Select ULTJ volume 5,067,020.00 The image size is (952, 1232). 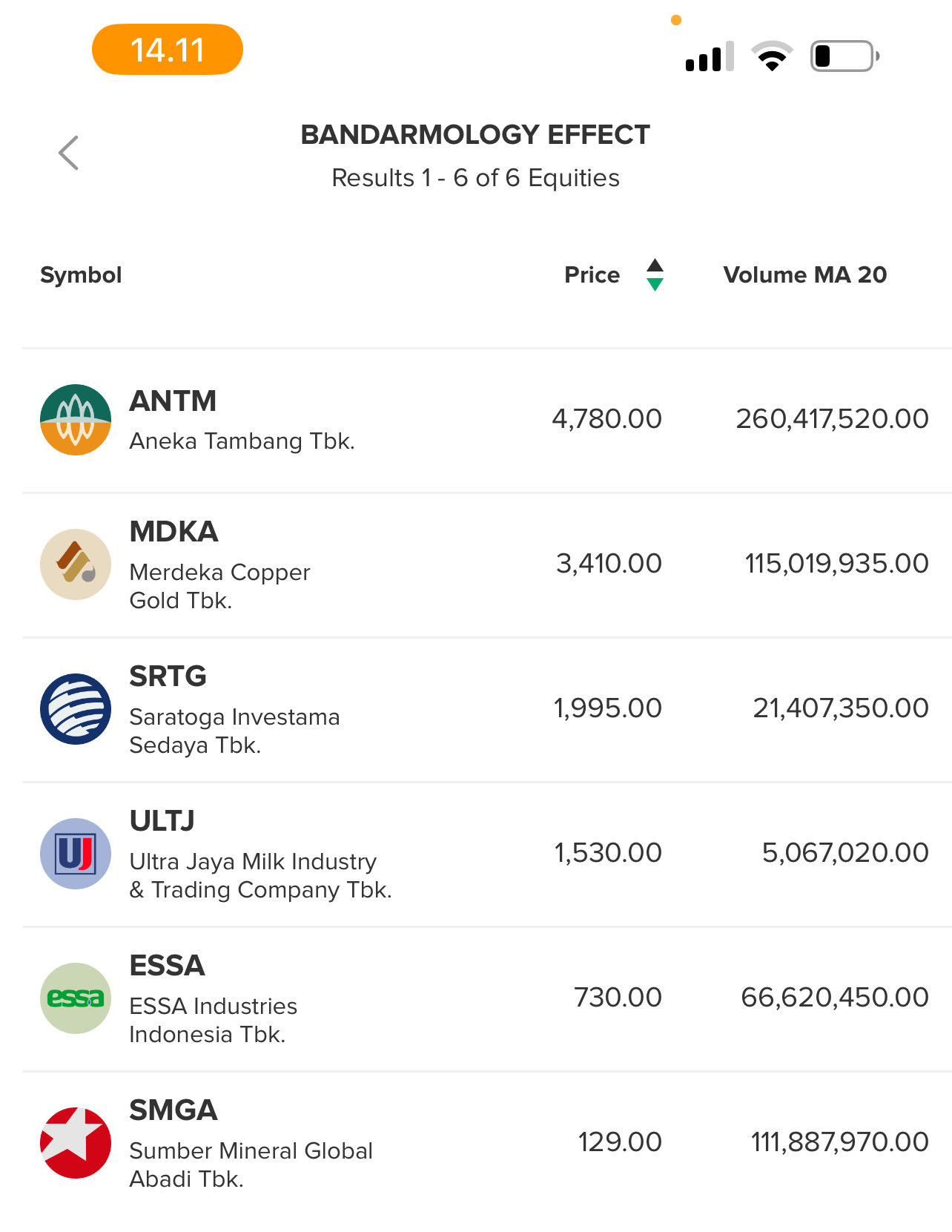coord(844,853)
